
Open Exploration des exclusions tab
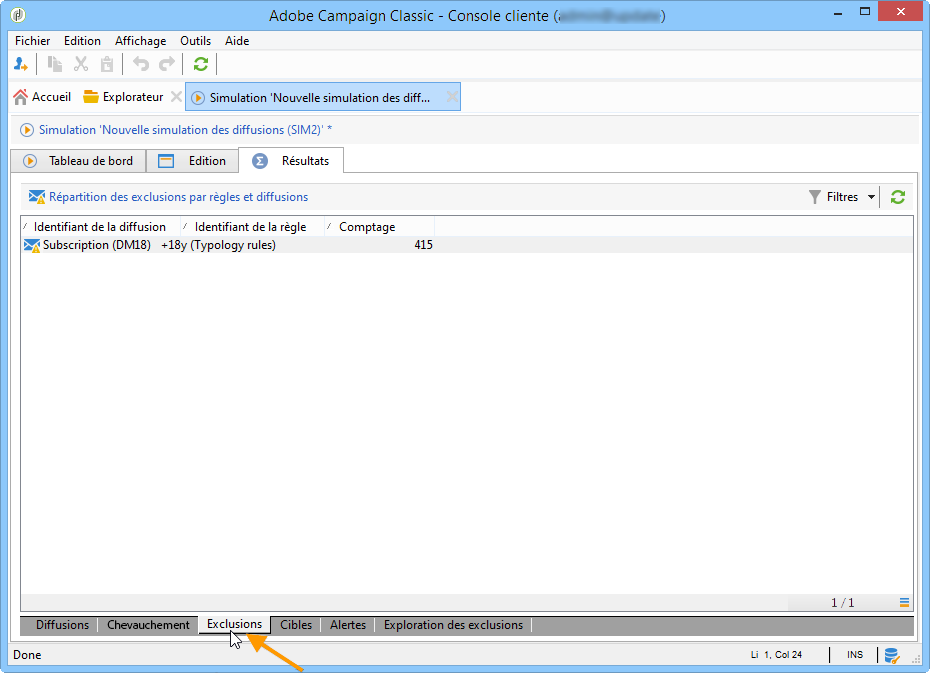coord(453,625)
